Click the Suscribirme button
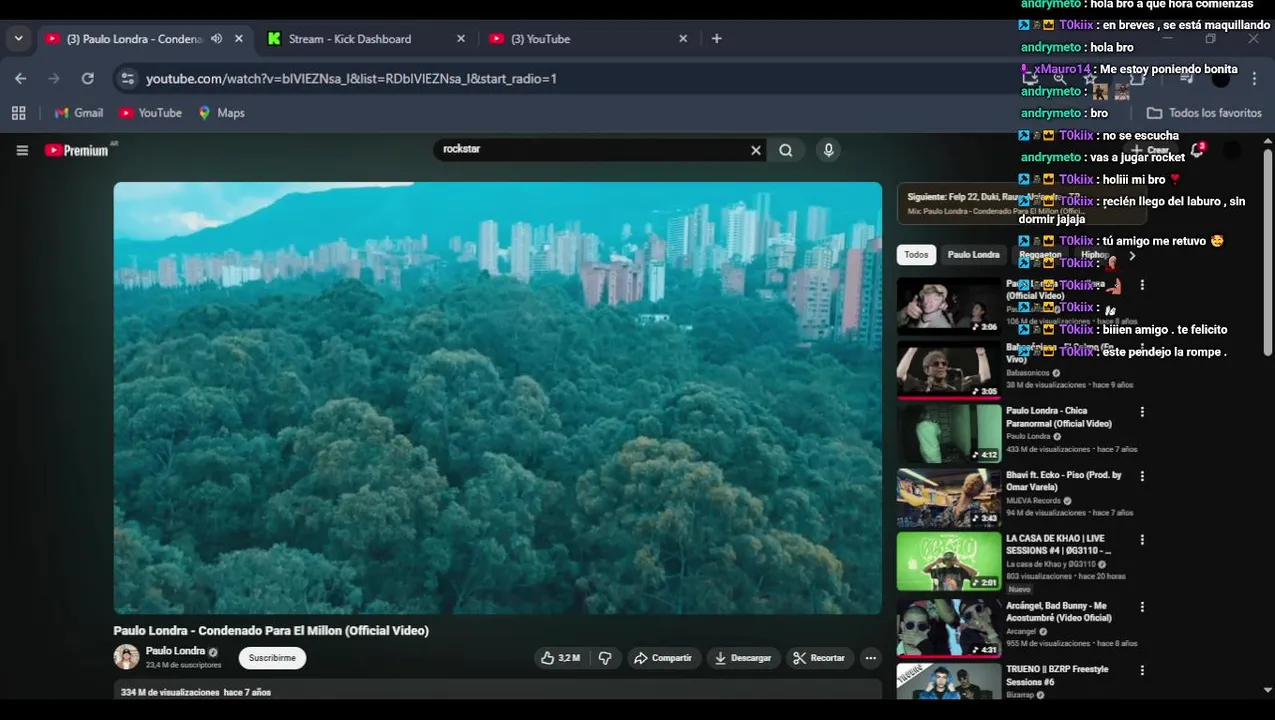The image size is (1275, 720). (x=272, y=658)
